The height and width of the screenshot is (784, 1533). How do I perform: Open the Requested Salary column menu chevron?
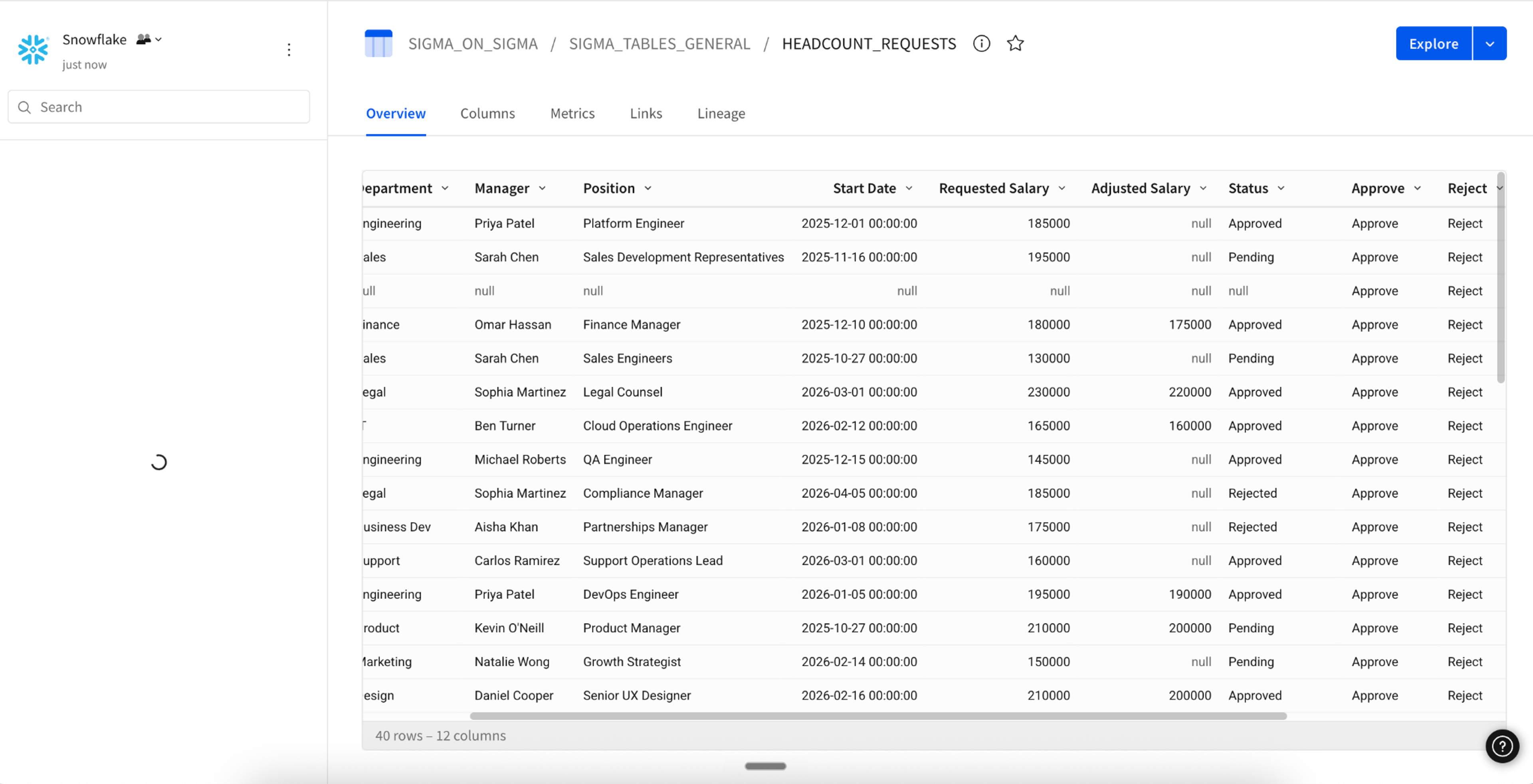tap(1062, 189)
